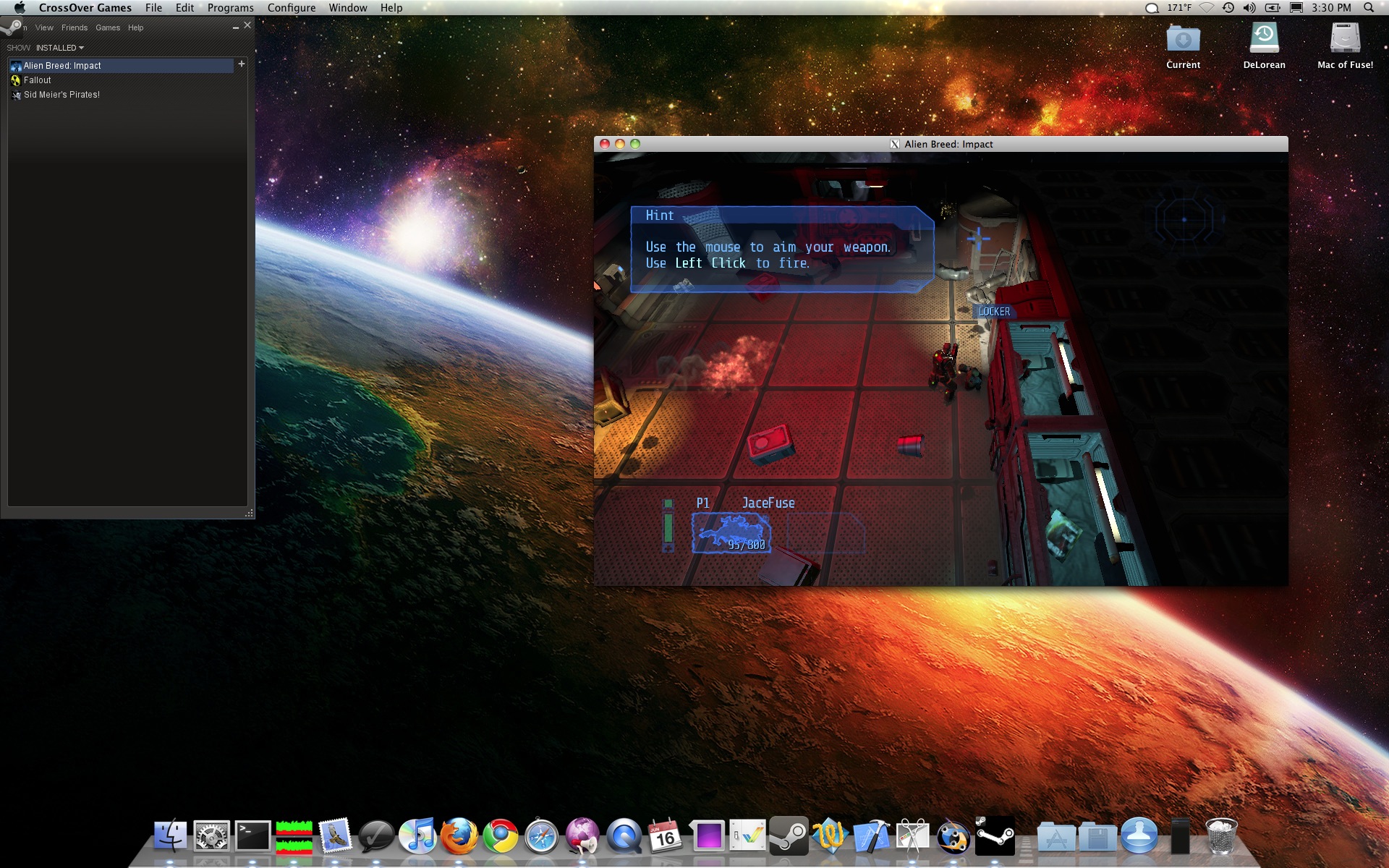This screenshot has height=868, width=1389.
Task: Expand the INSTALLED filter dropdown
Action: coord(60,48)
